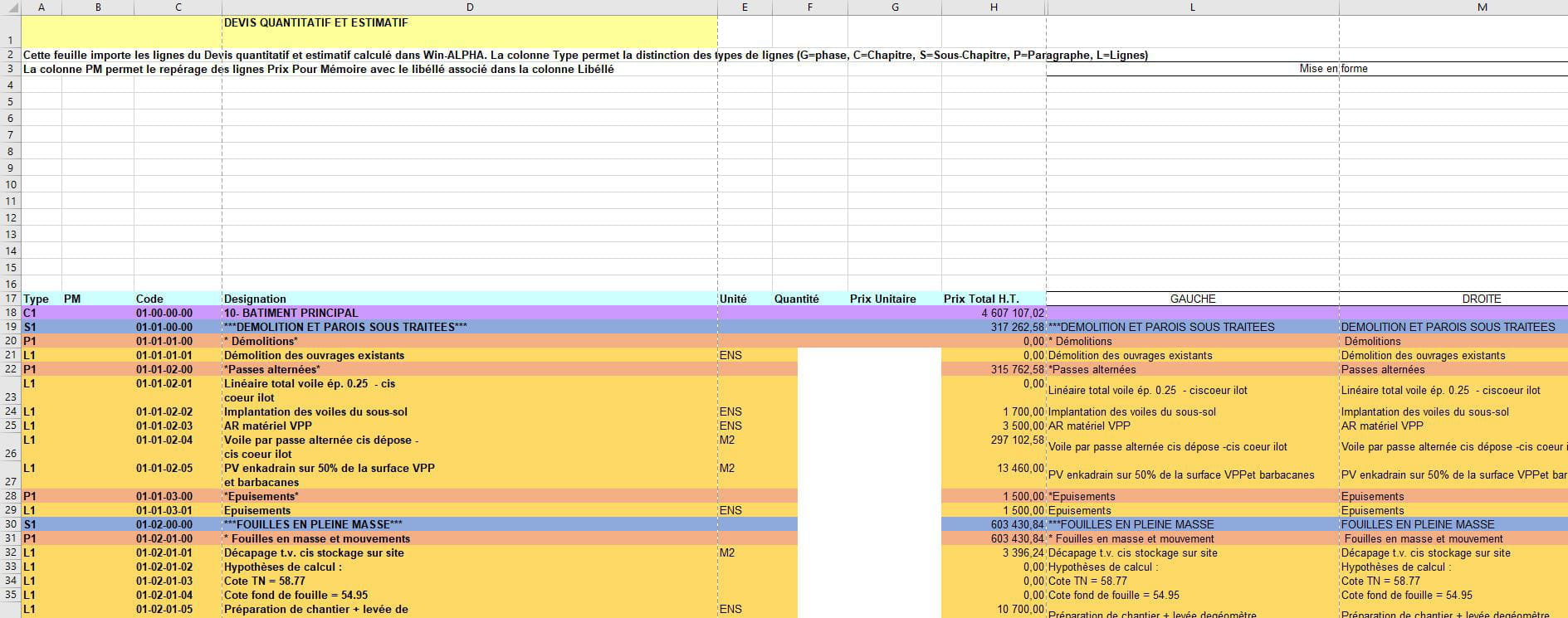
Task: Select unit 'M2' in row 32
Action: click(745, 552)
